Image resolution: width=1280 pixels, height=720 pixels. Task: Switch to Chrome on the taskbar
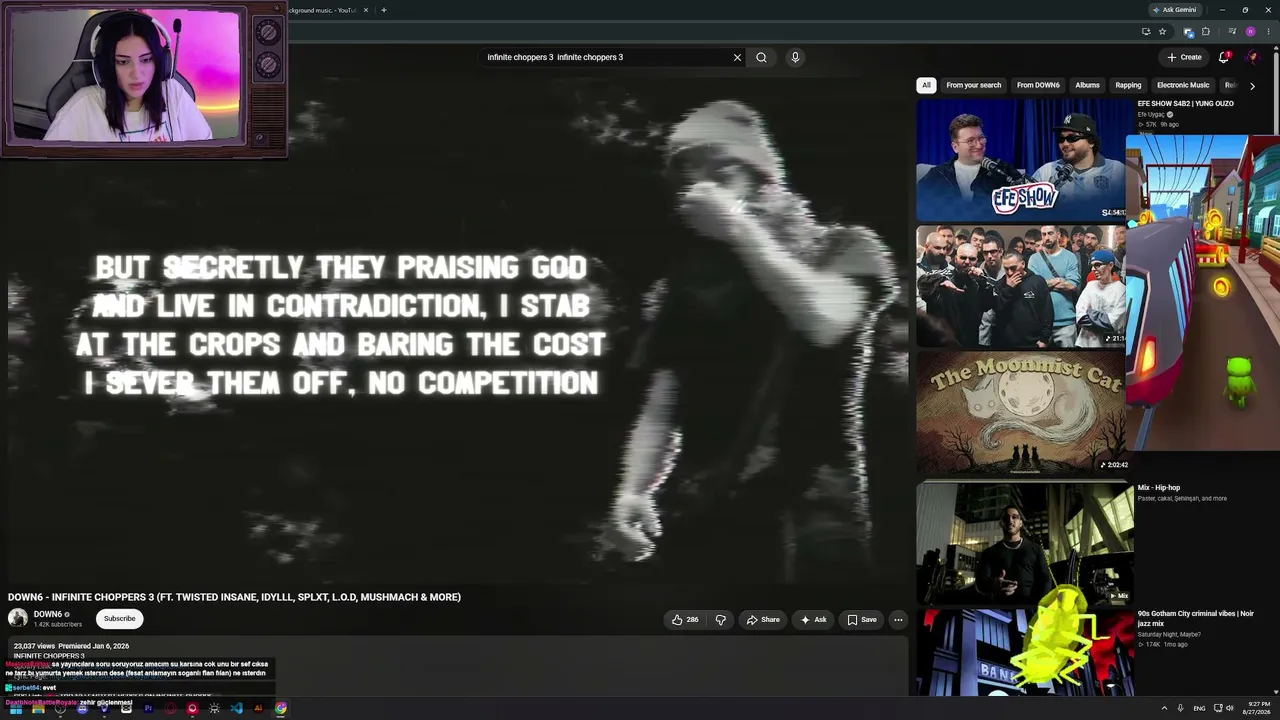tap(281, 708)
